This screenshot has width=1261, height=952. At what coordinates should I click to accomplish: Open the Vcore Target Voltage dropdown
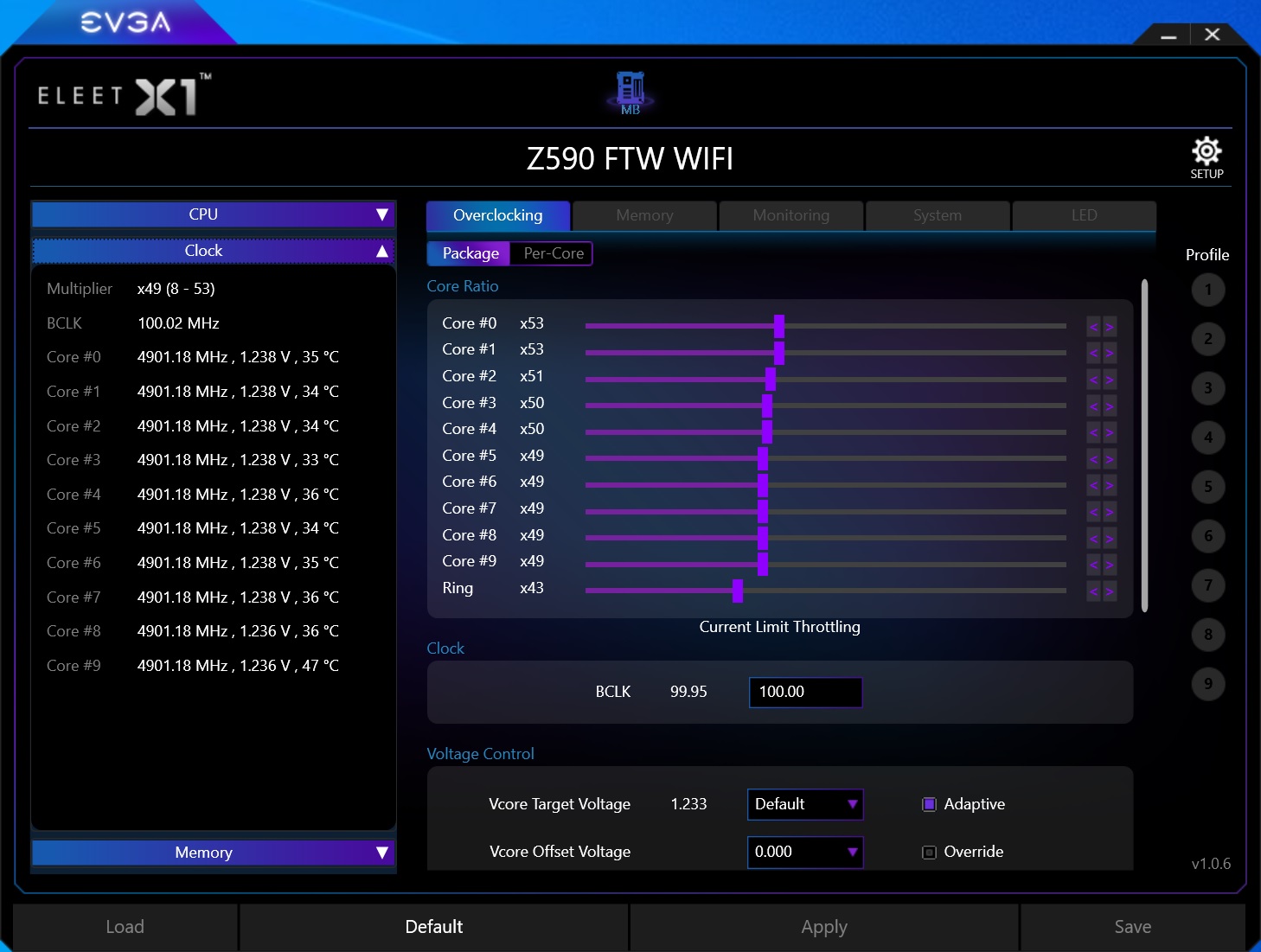805,804
